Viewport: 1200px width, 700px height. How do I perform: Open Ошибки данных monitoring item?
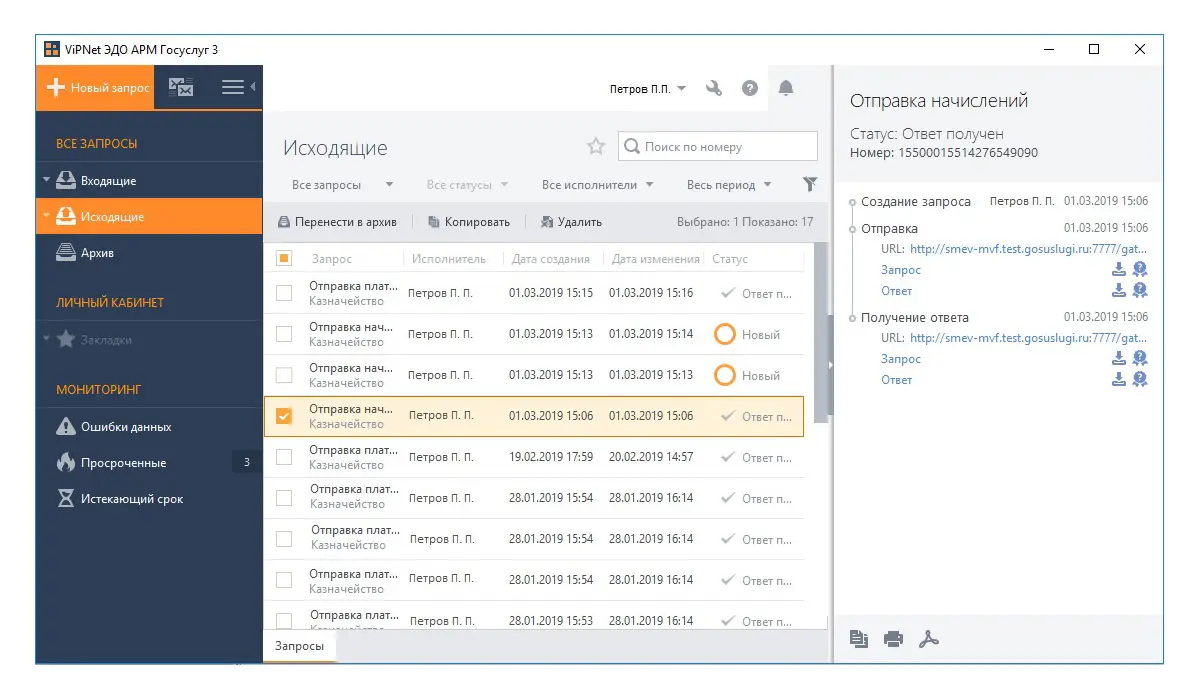tap(149, 427)
